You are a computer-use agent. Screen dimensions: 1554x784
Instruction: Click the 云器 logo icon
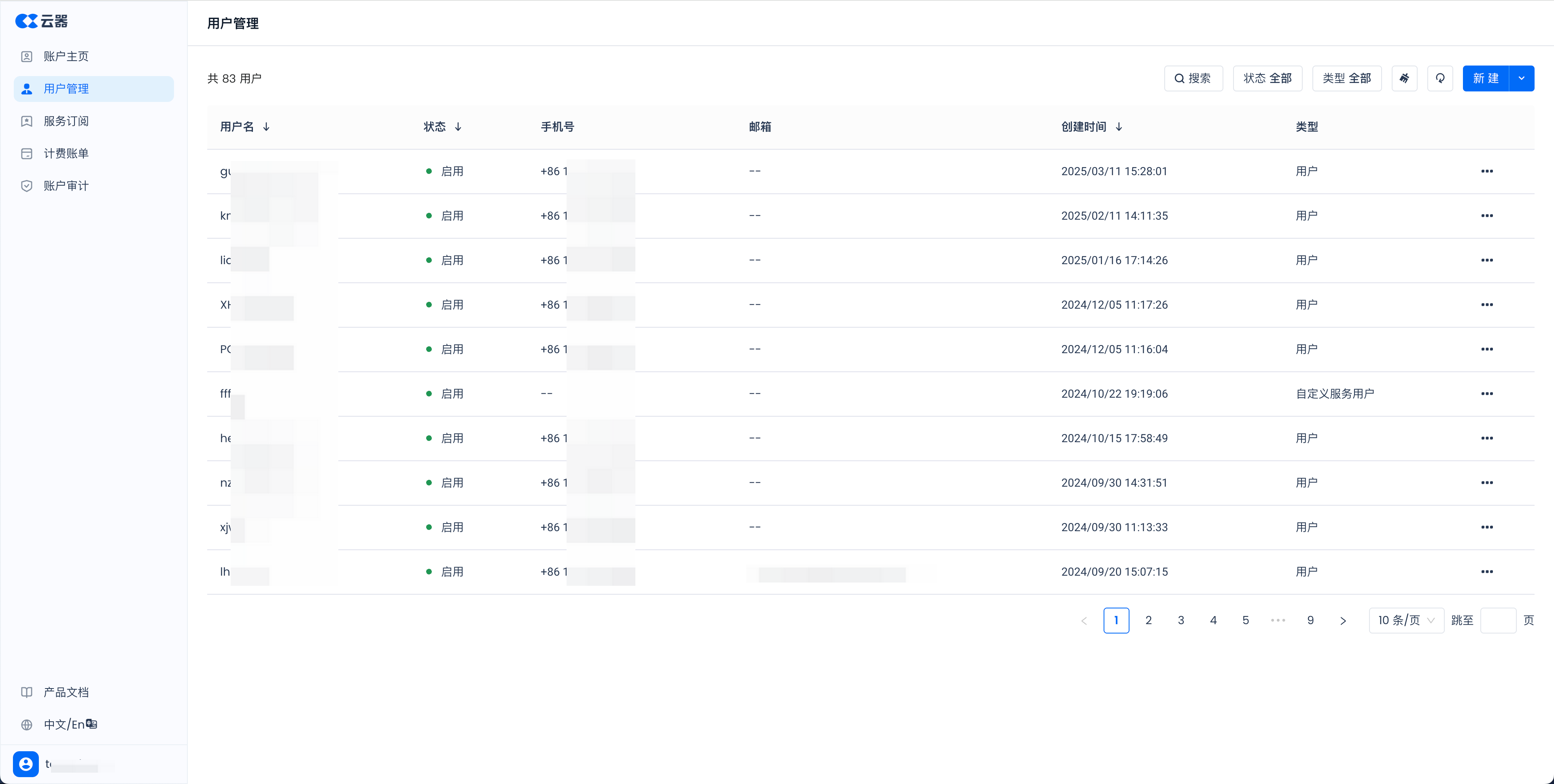point(27,22)
